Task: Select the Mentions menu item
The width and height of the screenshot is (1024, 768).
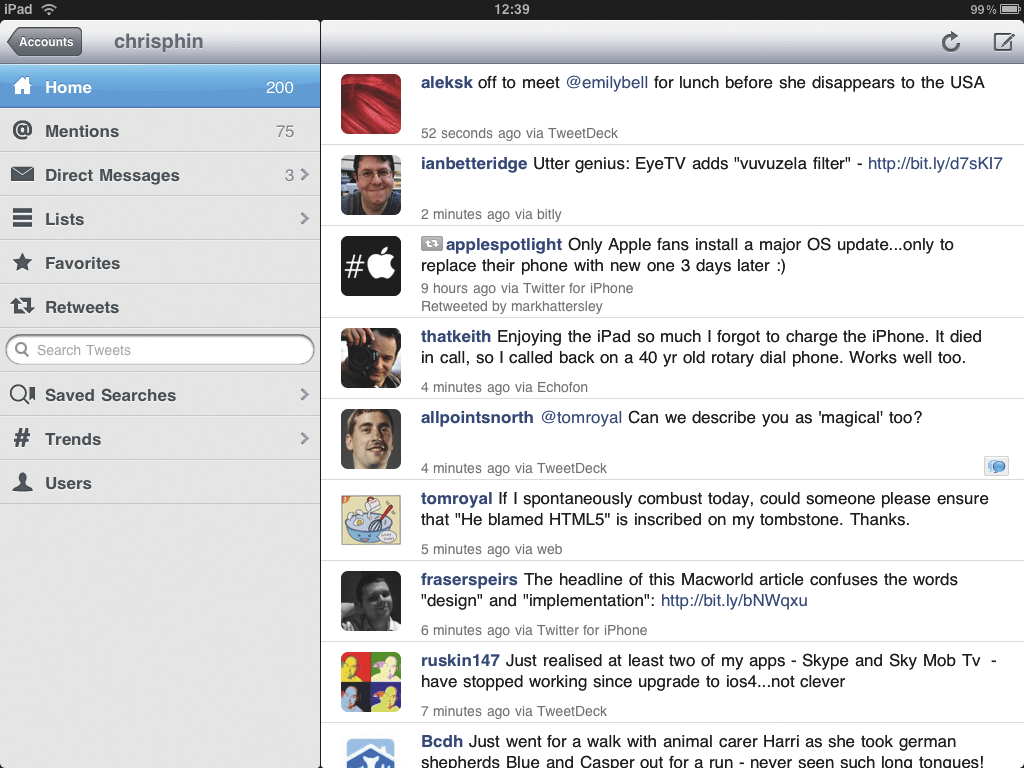Action: pyautogui.click(x=160, y=131)
